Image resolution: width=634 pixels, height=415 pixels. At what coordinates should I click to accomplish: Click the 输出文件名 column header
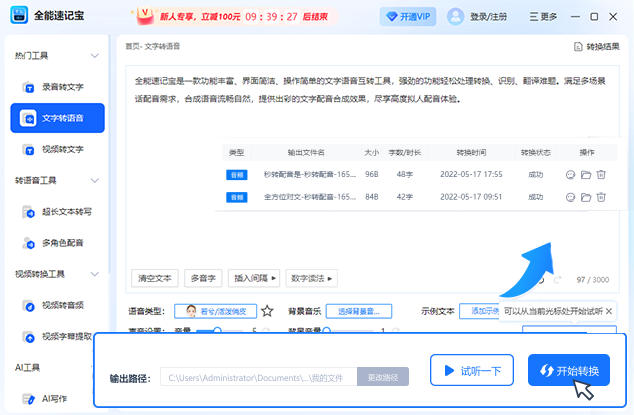click(x=306, y=152)
